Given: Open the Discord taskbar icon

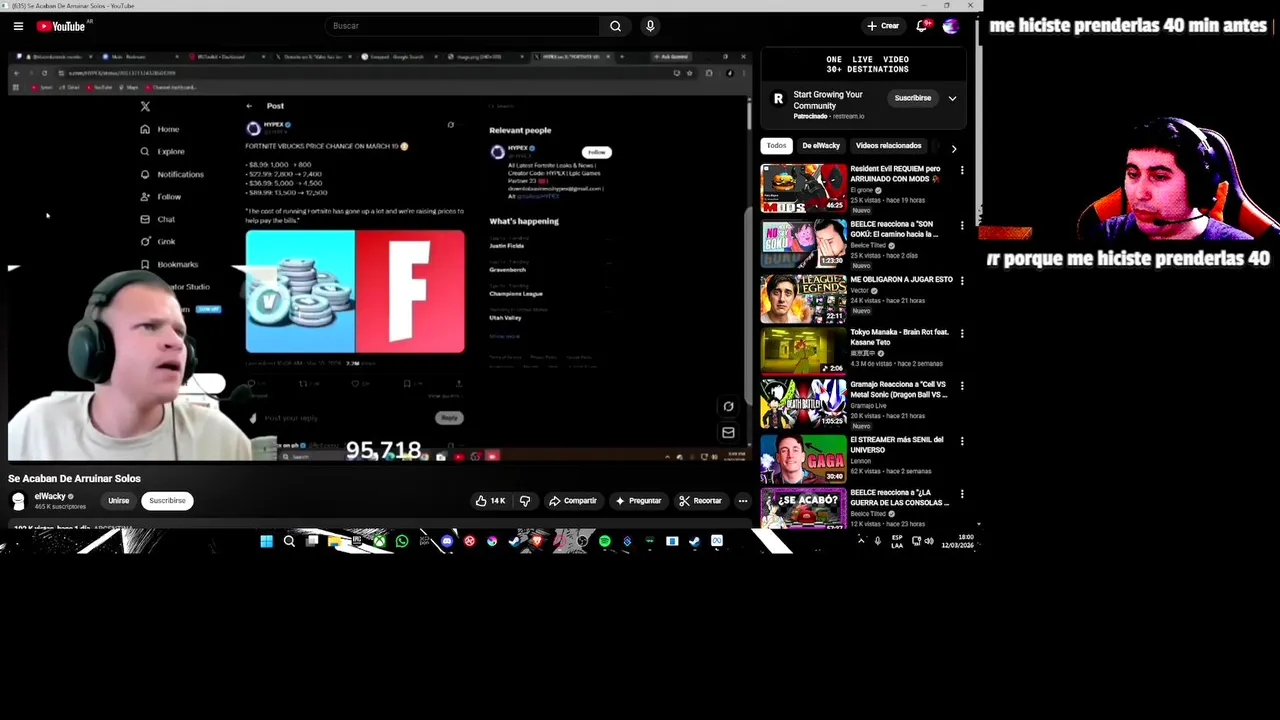Looking at the screenshot, I should tap(447, 541).
